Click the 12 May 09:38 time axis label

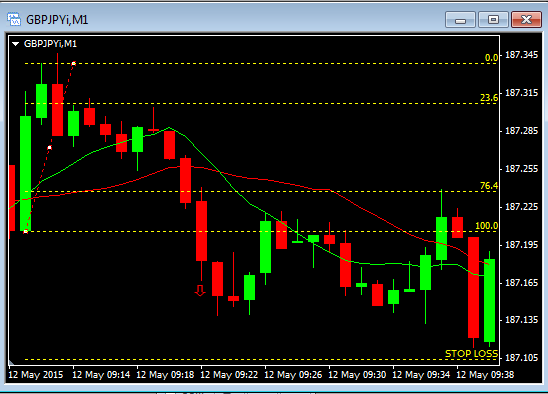485,375
